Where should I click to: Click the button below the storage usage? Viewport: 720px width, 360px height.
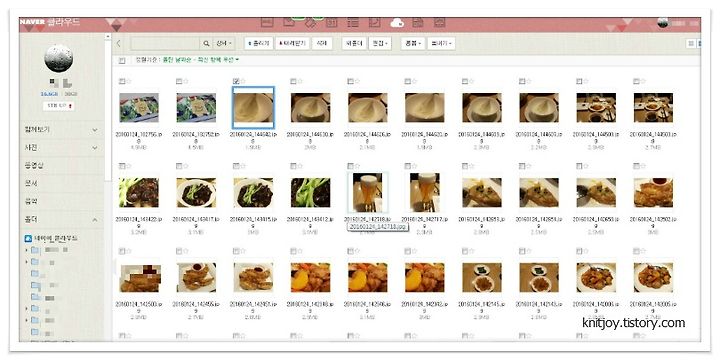point(59,106)
